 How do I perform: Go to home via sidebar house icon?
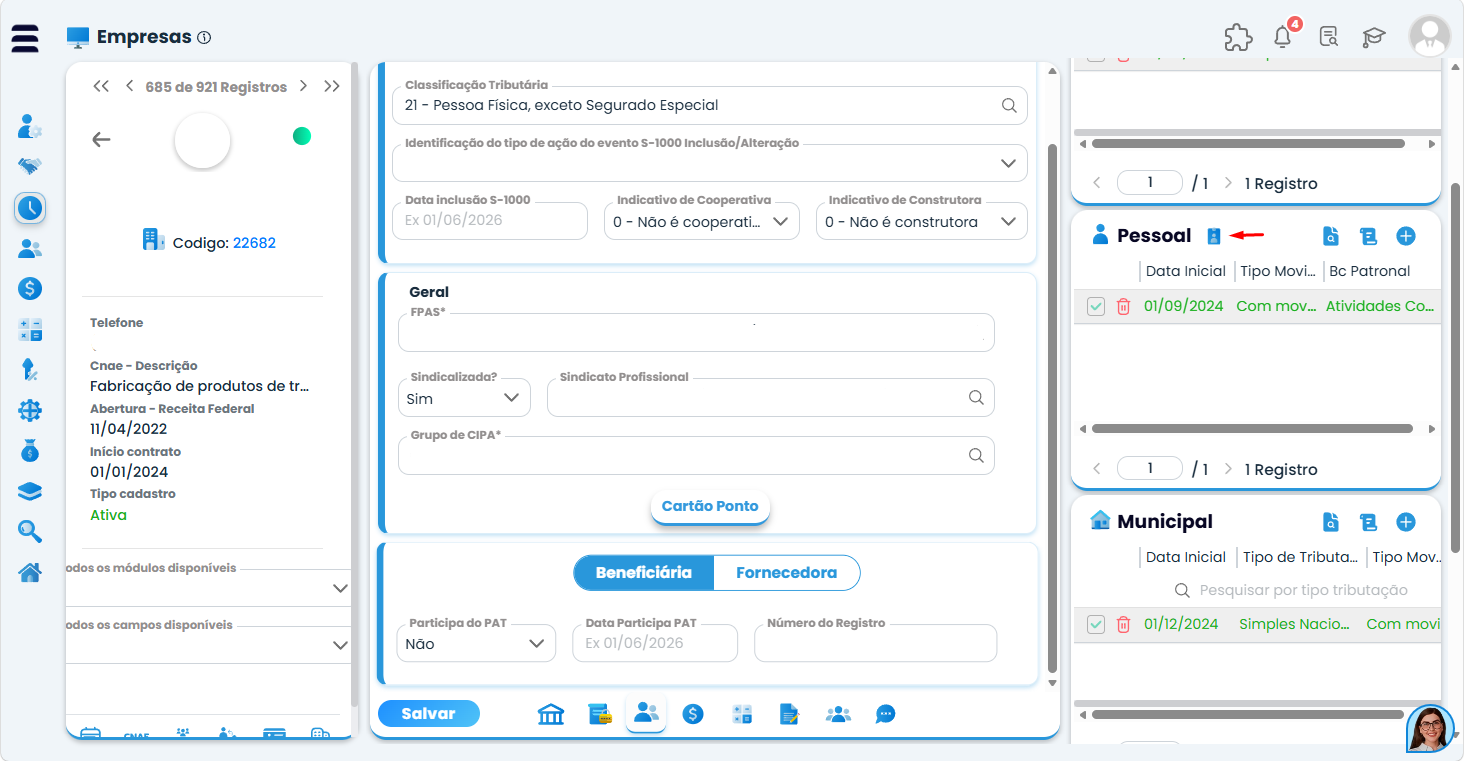point(30,572)
